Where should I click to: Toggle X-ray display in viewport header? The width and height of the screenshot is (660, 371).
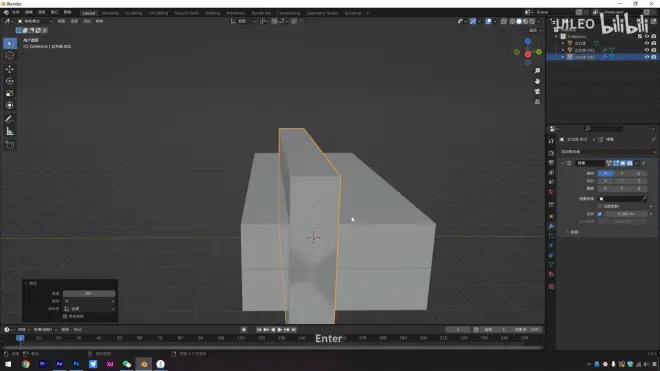(x=504, y=21)
